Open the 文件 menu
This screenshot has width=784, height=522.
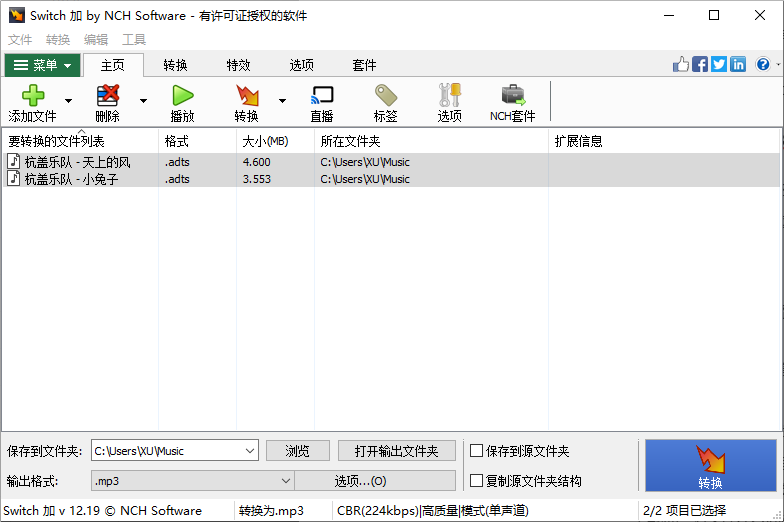[x=20, y=40]
